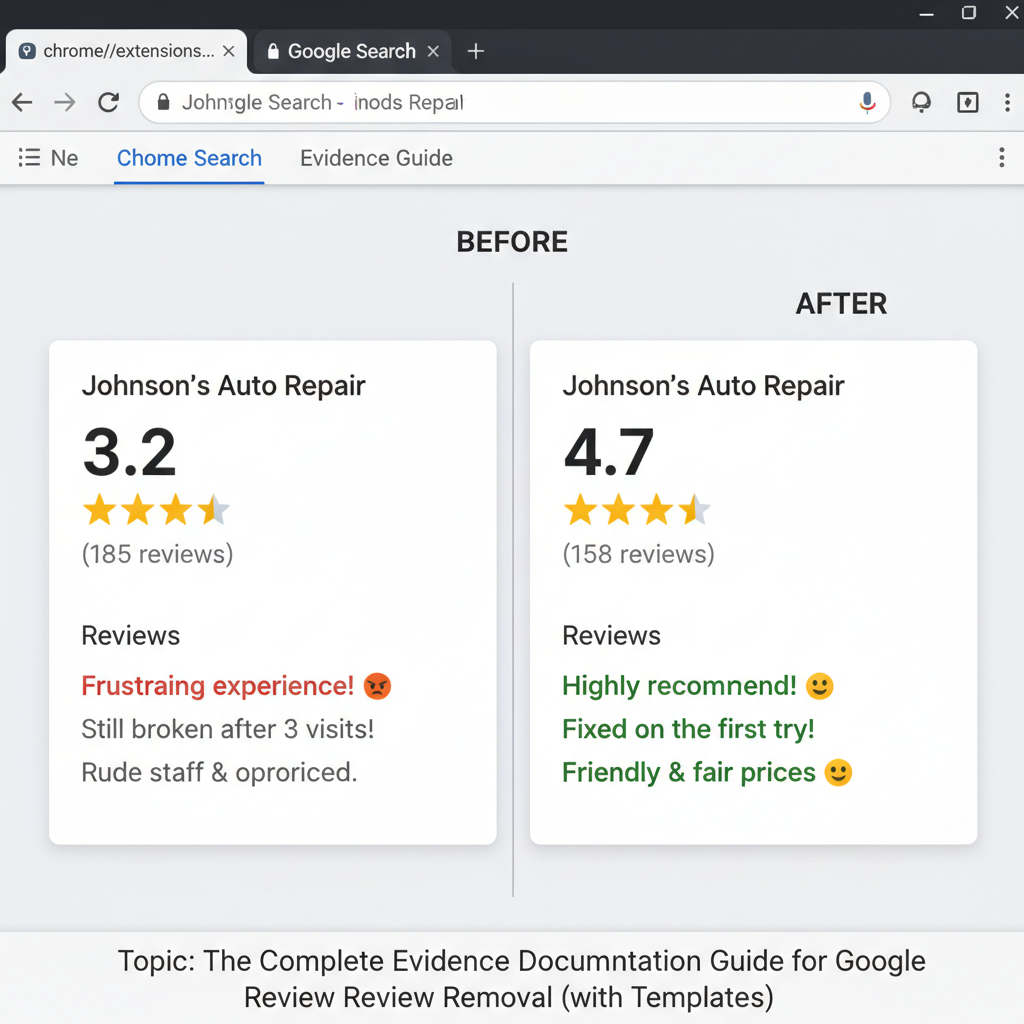Click Friendly & fair prices review
The image size is (1024, 1024).
point(689,773)
